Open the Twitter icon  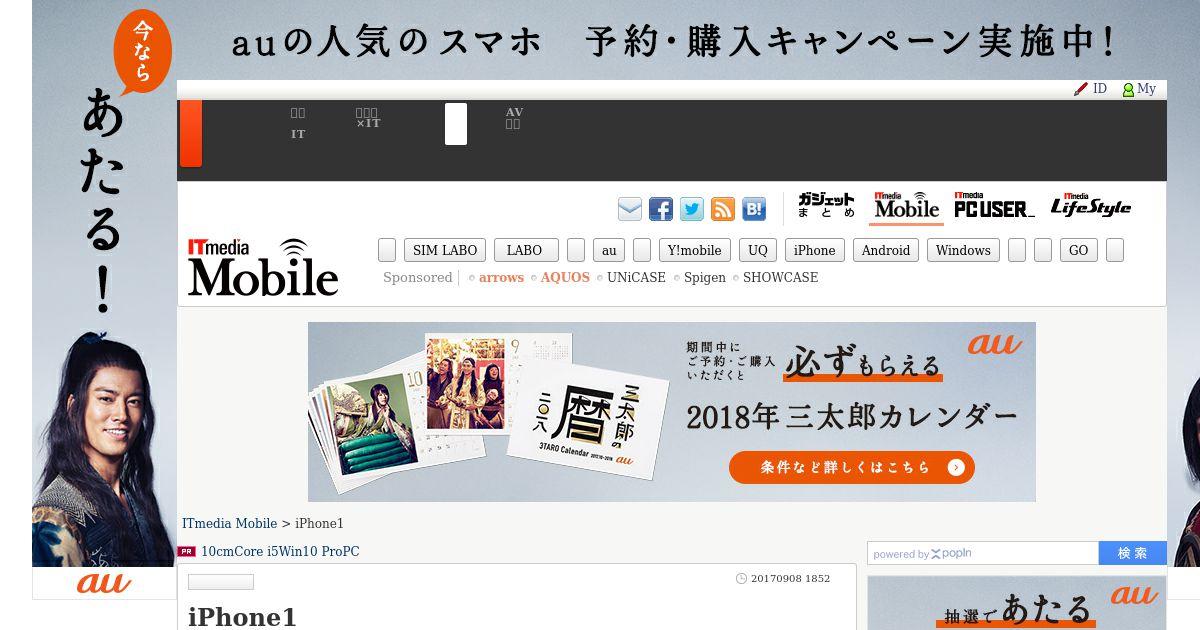pyautogui.click(x=692, y=209)
